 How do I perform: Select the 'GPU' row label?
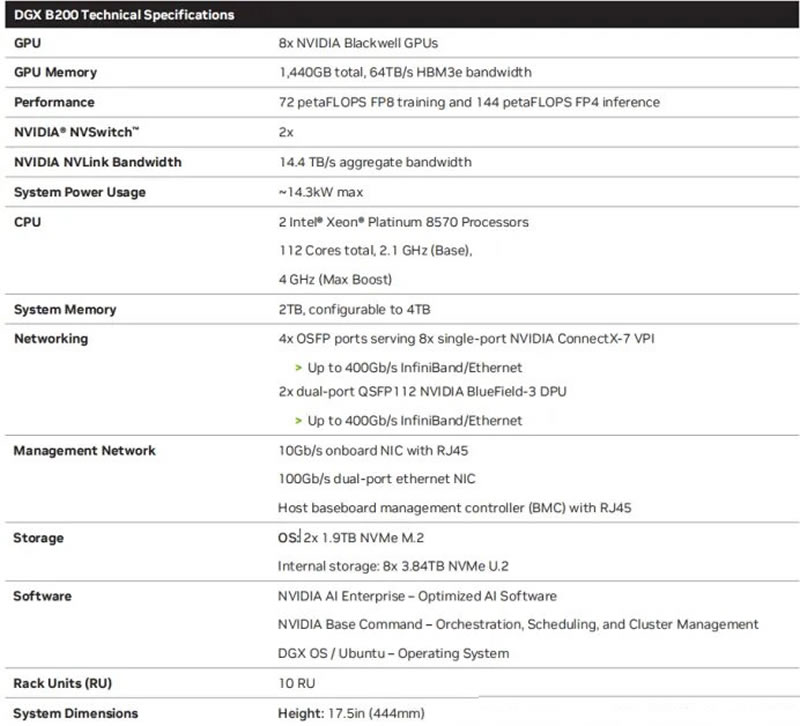coord(28,43)
